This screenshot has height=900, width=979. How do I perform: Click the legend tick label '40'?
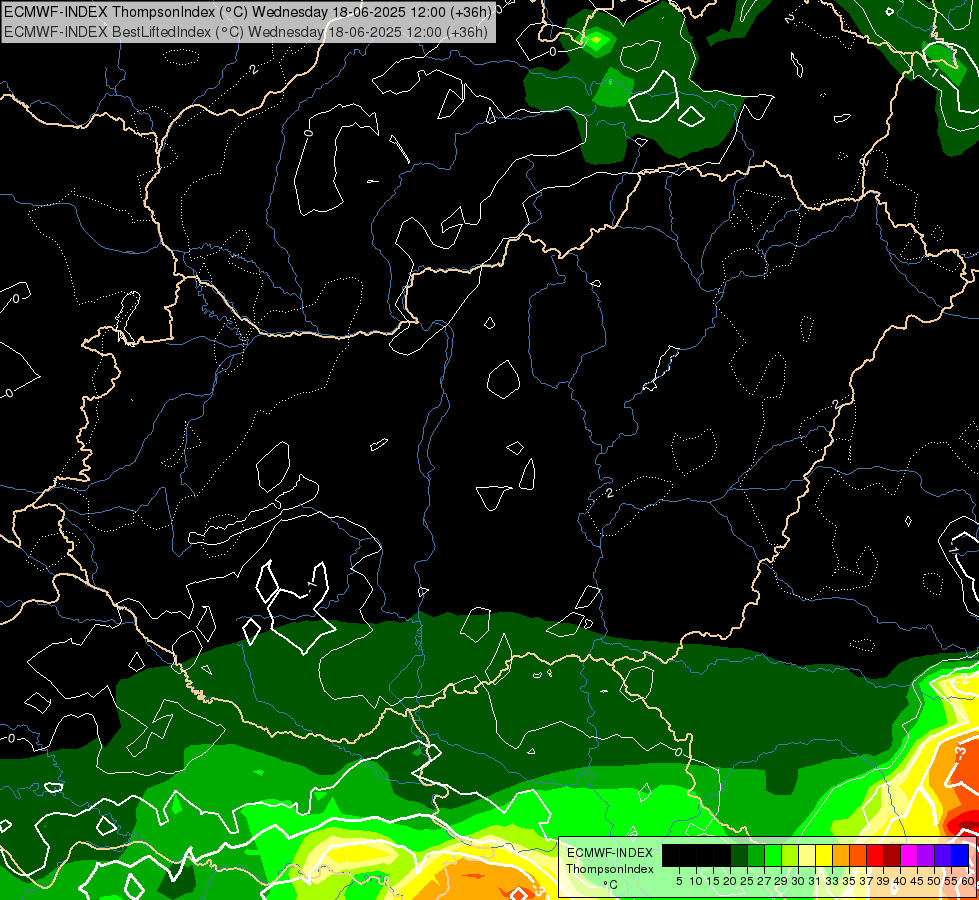pyautogui.click(x=900, y=881)
